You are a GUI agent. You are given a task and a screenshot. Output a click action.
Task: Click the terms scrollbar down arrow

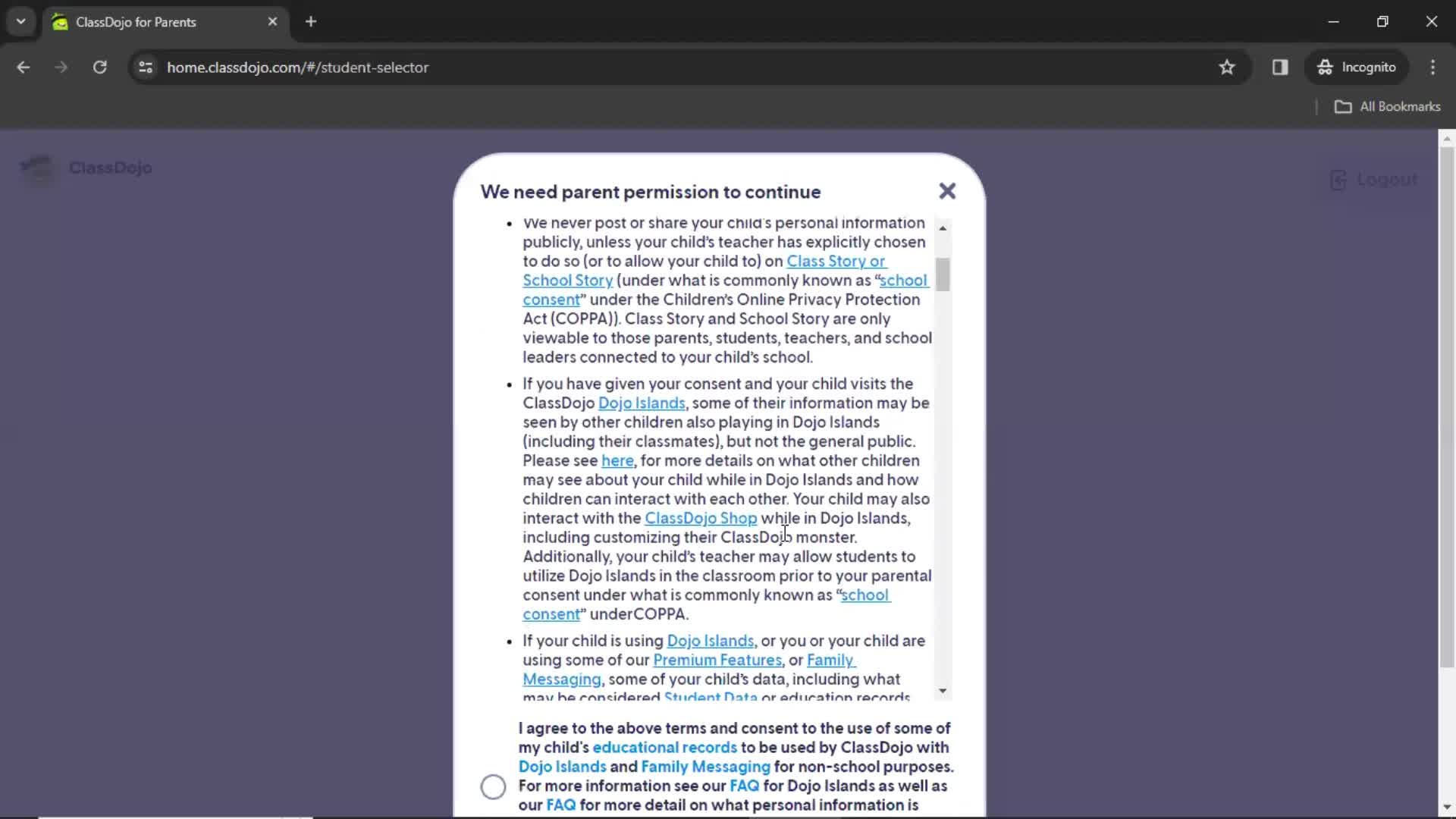point(943,691)
